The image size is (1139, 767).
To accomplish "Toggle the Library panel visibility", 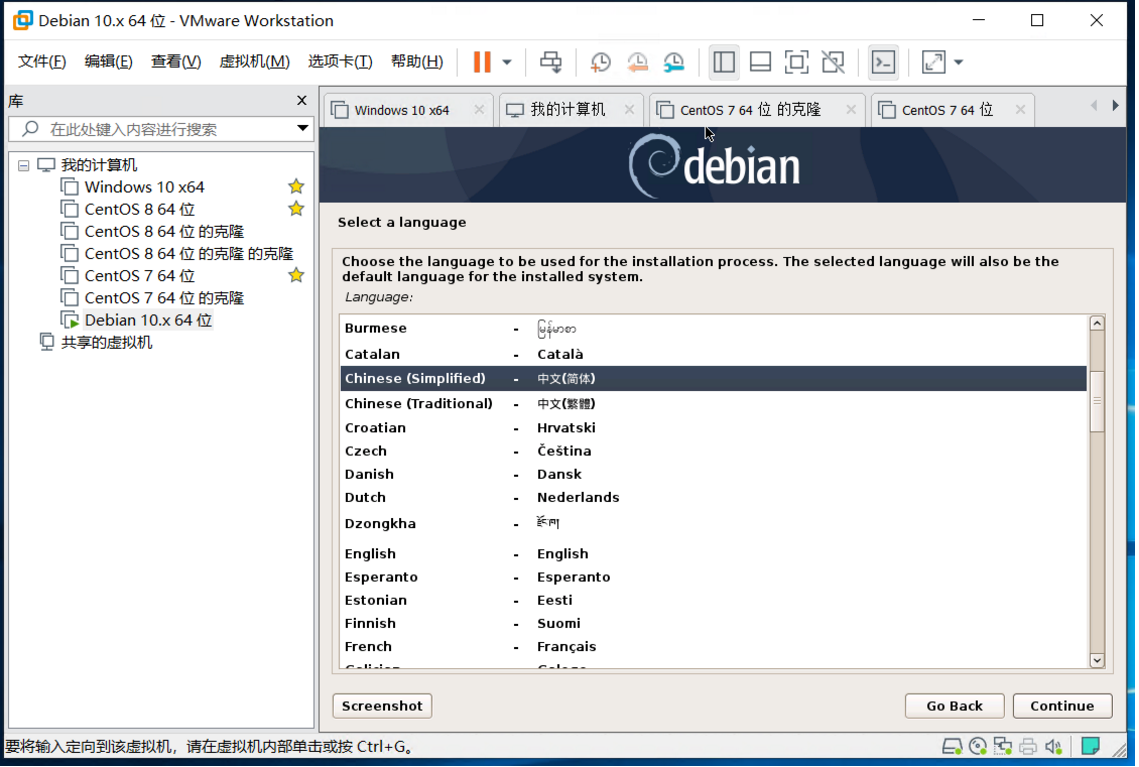I will [723, 62].
